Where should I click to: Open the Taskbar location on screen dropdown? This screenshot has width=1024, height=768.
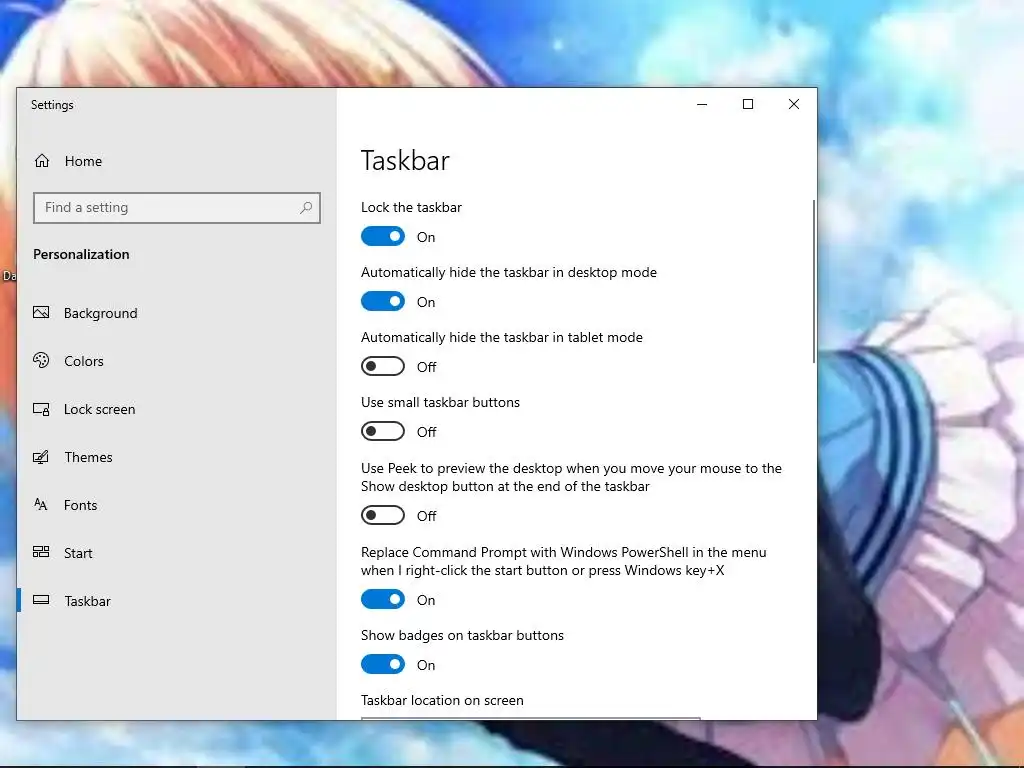click(x=530, y=718)
